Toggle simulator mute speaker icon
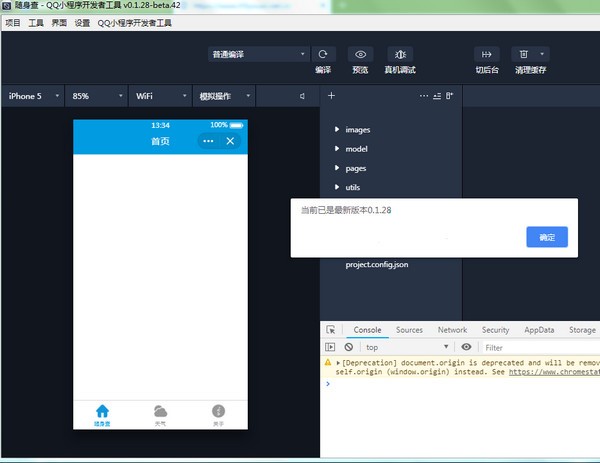 [302, 96]
